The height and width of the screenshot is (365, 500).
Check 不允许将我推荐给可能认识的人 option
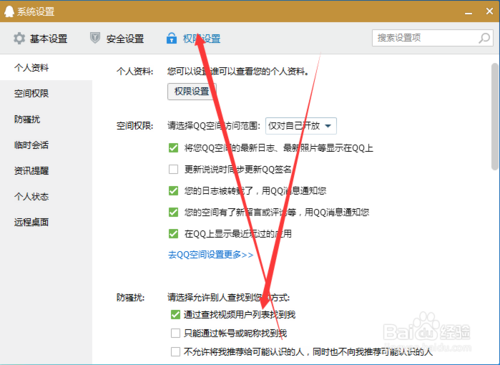pos(175,352)
